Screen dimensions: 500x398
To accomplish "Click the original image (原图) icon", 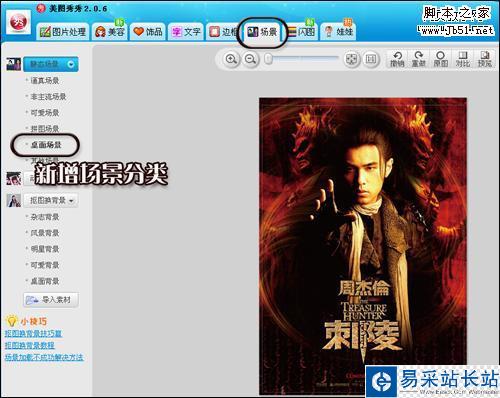I will 441,59.
